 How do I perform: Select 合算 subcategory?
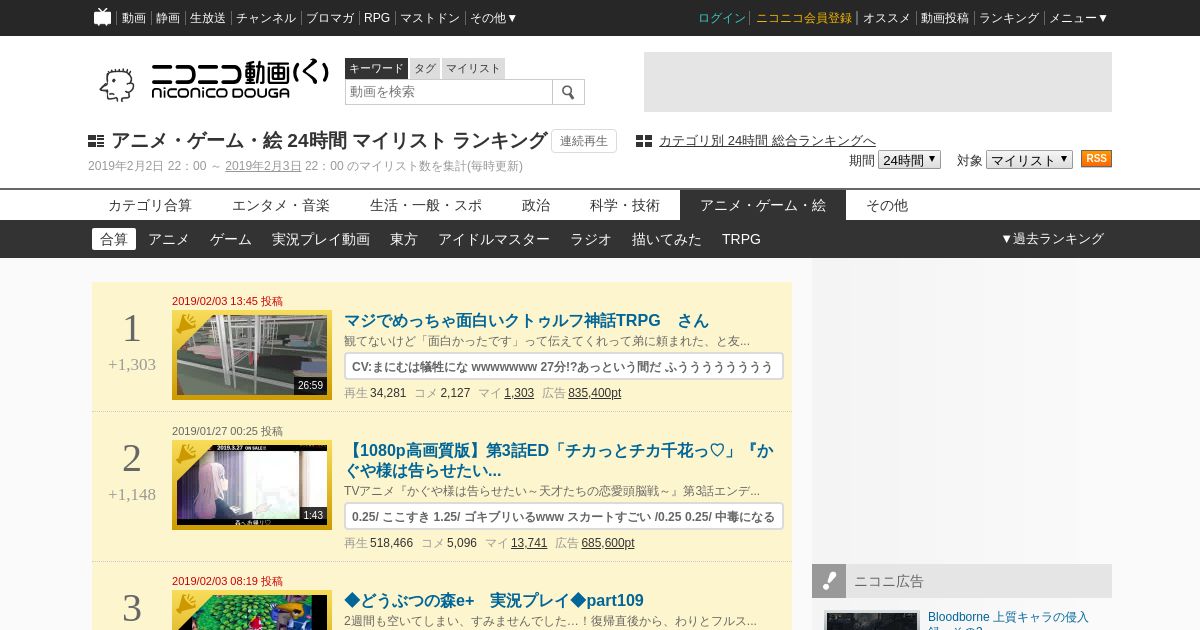click(114, 239)
